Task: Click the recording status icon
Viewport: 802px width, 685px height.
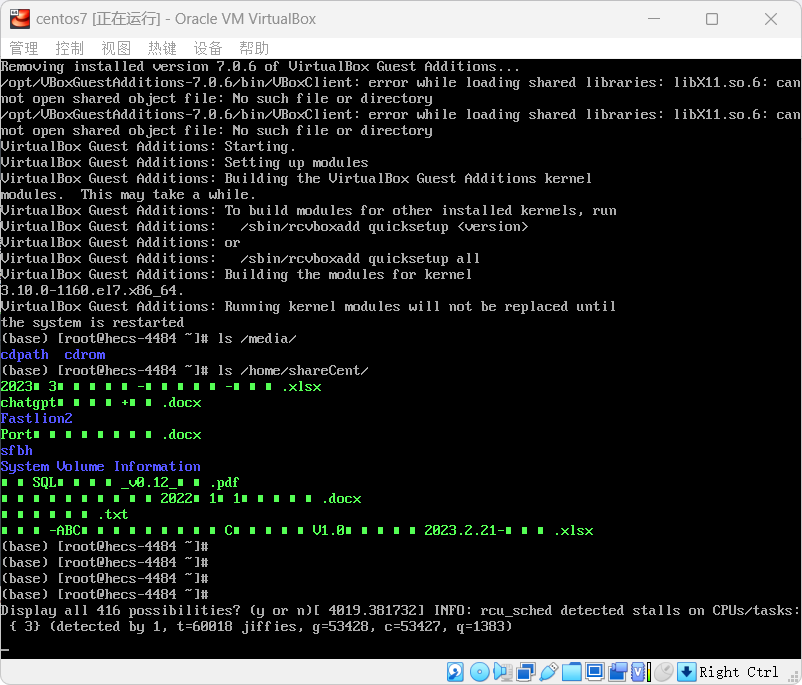Action: (x=618, y=672)
